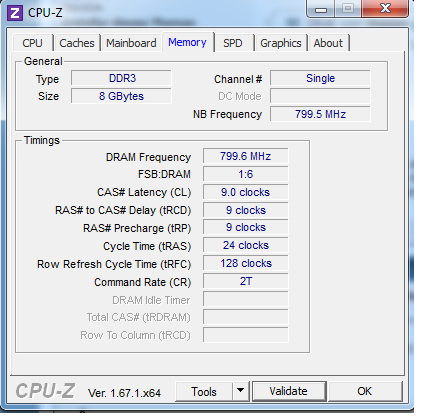
Task: Click the Command Rate (CR) label
Action: pyautogui.click(x=143, y=282)
